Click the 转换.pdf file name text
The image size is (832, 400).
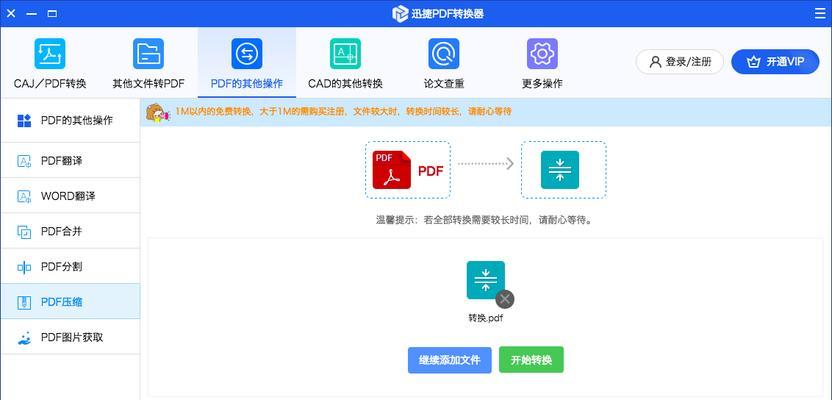(486, 318)
